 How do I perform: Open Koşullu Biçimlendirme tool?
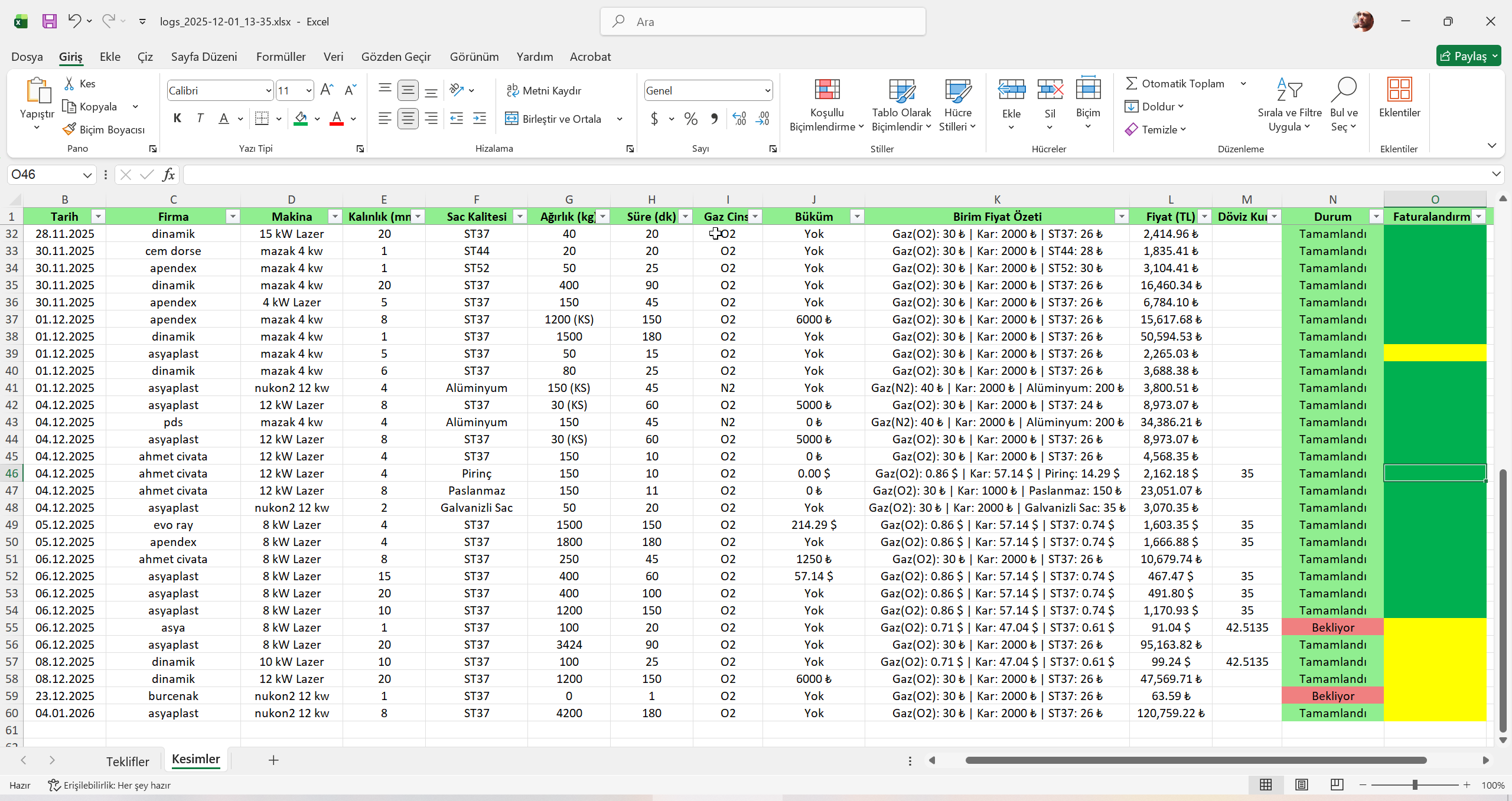pyautogui.click(x=826, y=106)
